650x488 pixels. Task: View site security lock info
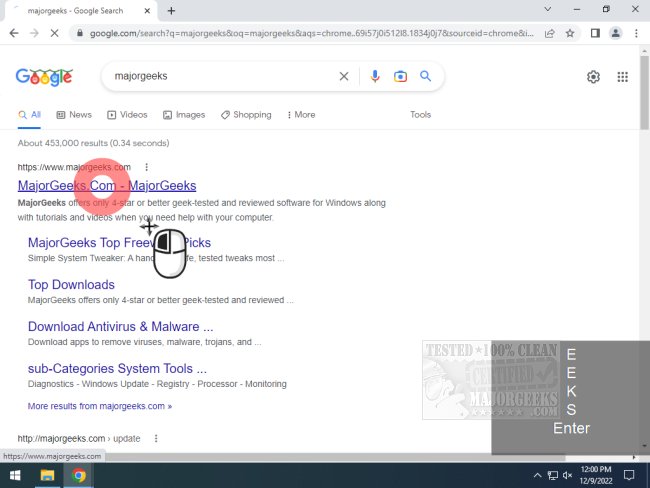coord(80,33)
